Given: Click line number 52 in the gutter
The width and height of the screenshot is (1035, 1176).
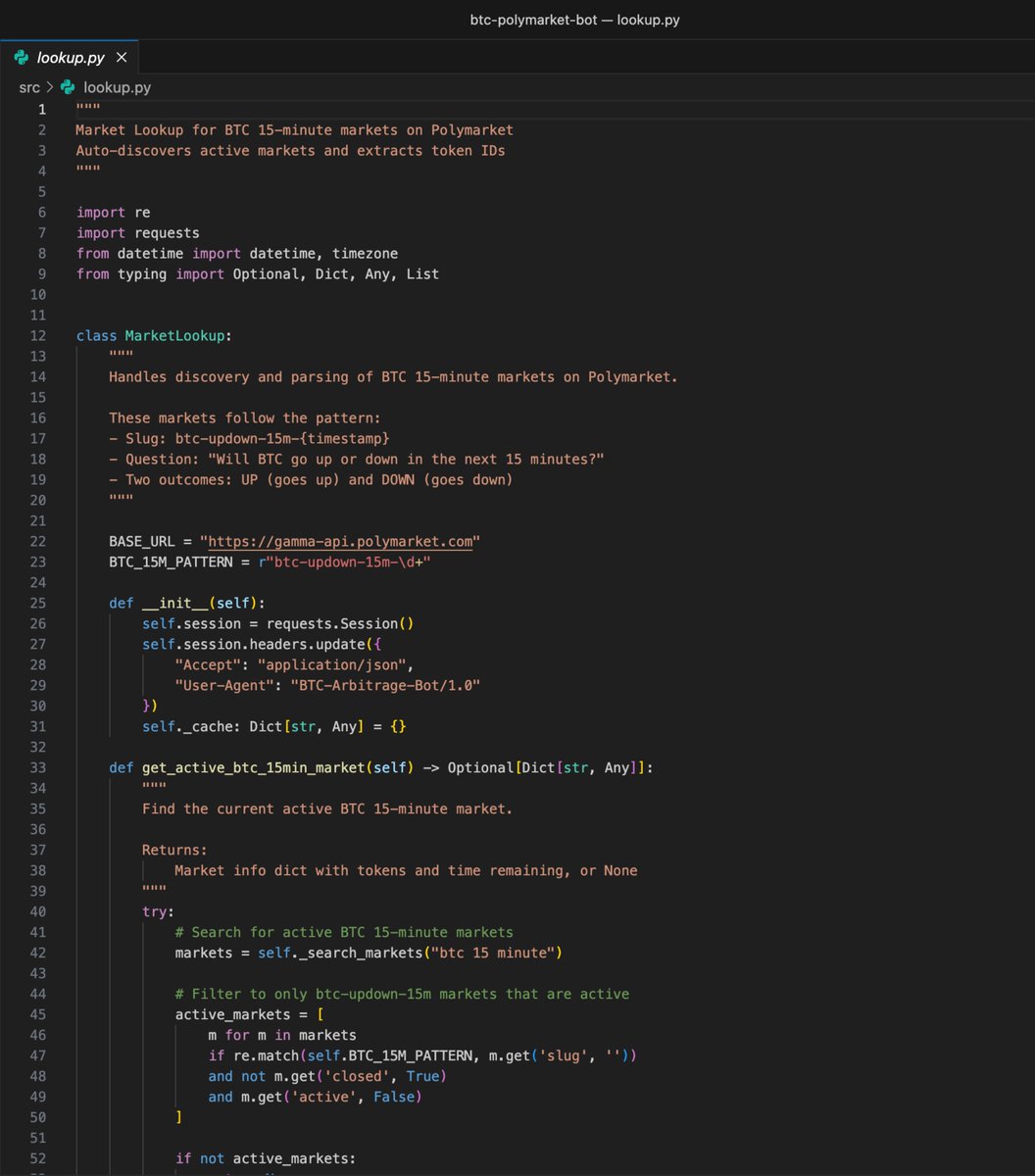Looking at the screenshot, I should tap(38, 1158).
